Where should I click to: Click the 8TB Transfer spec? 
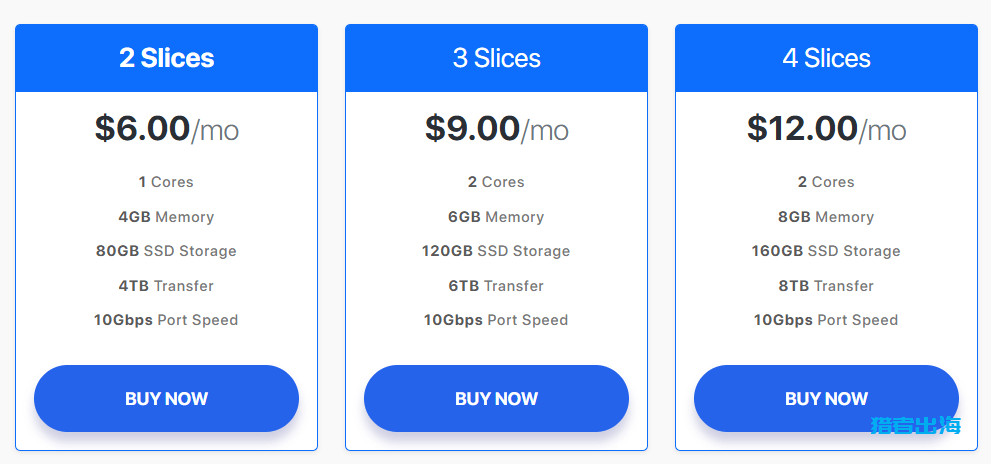826,286
